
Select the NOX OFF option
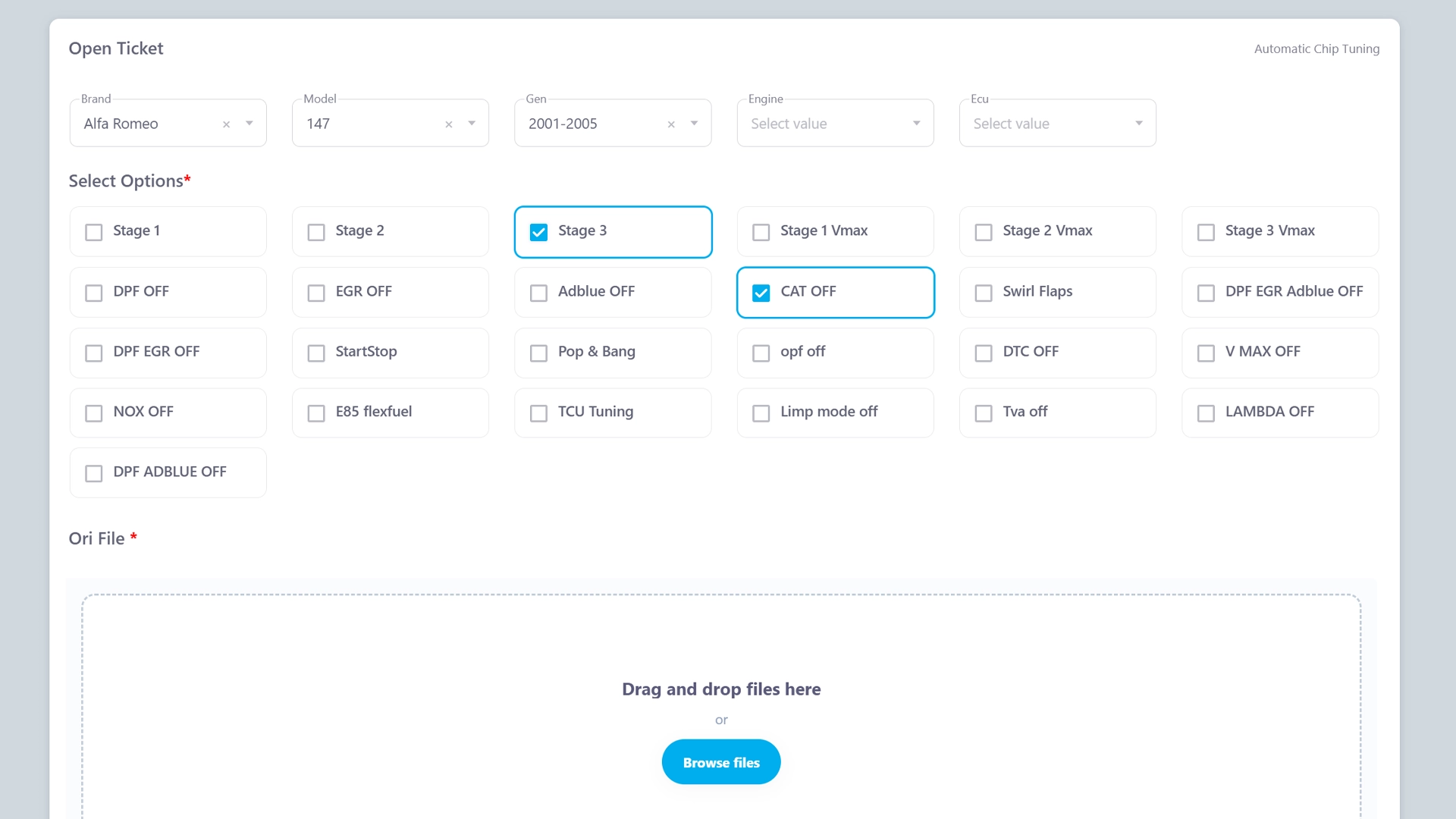94,413
